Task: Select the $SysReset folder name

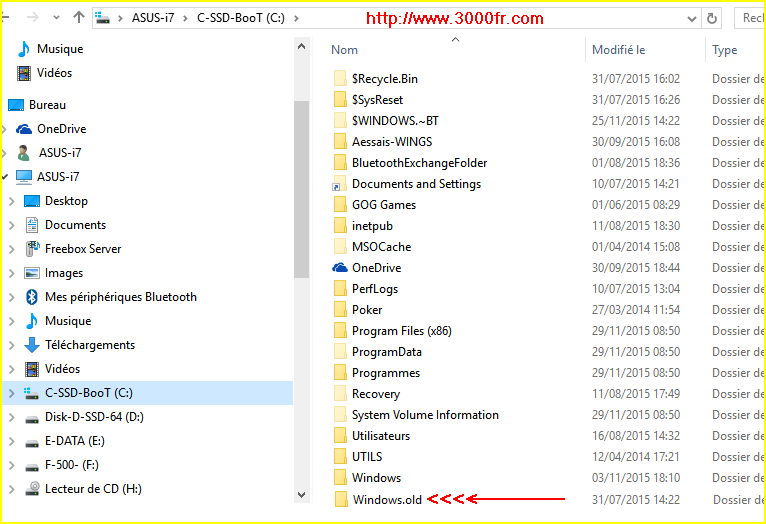Action: pyautogui.click(x=377, y=100)
